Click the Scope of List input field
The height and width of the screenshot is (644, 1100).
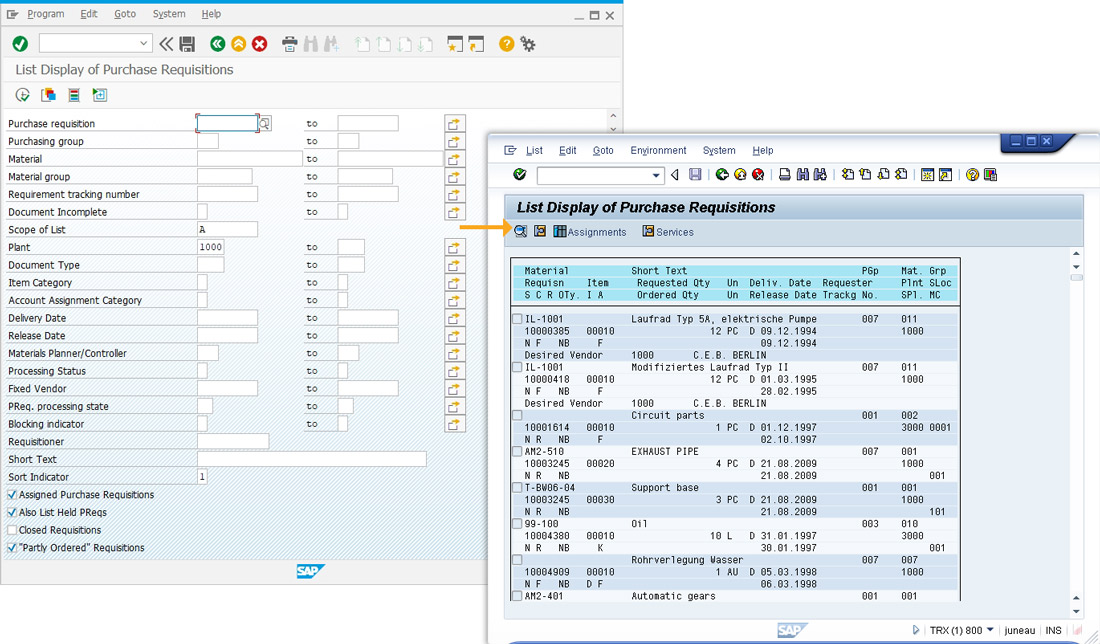pos(227,229)
